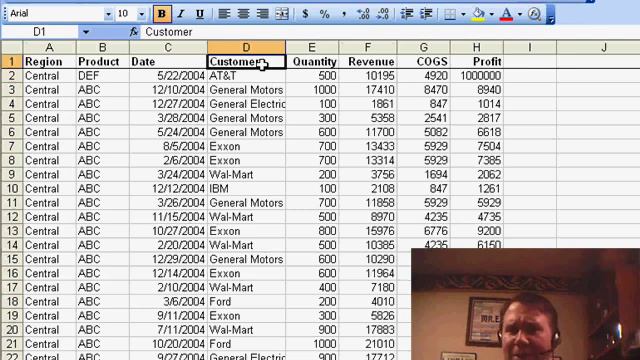Select column C header
640x360 pixels.
168,47
